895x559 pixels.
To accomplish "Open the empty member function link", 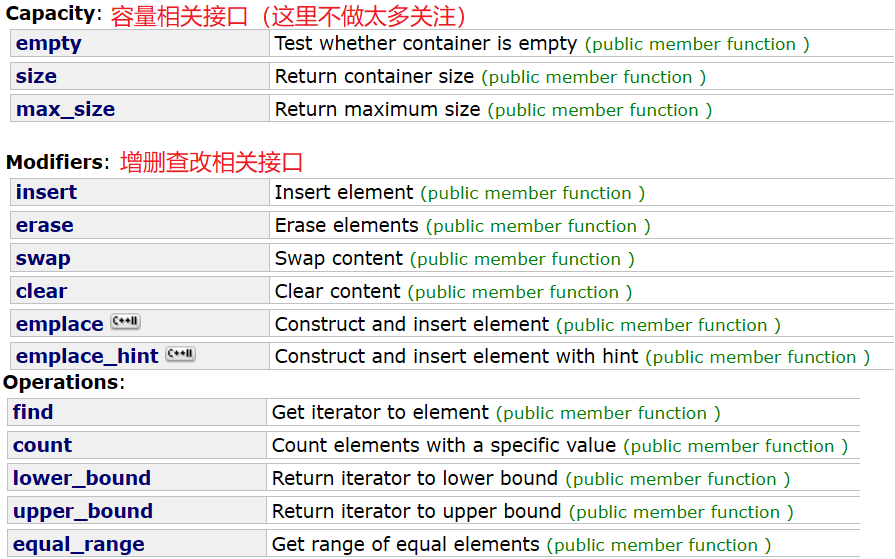I will point(49,43).
